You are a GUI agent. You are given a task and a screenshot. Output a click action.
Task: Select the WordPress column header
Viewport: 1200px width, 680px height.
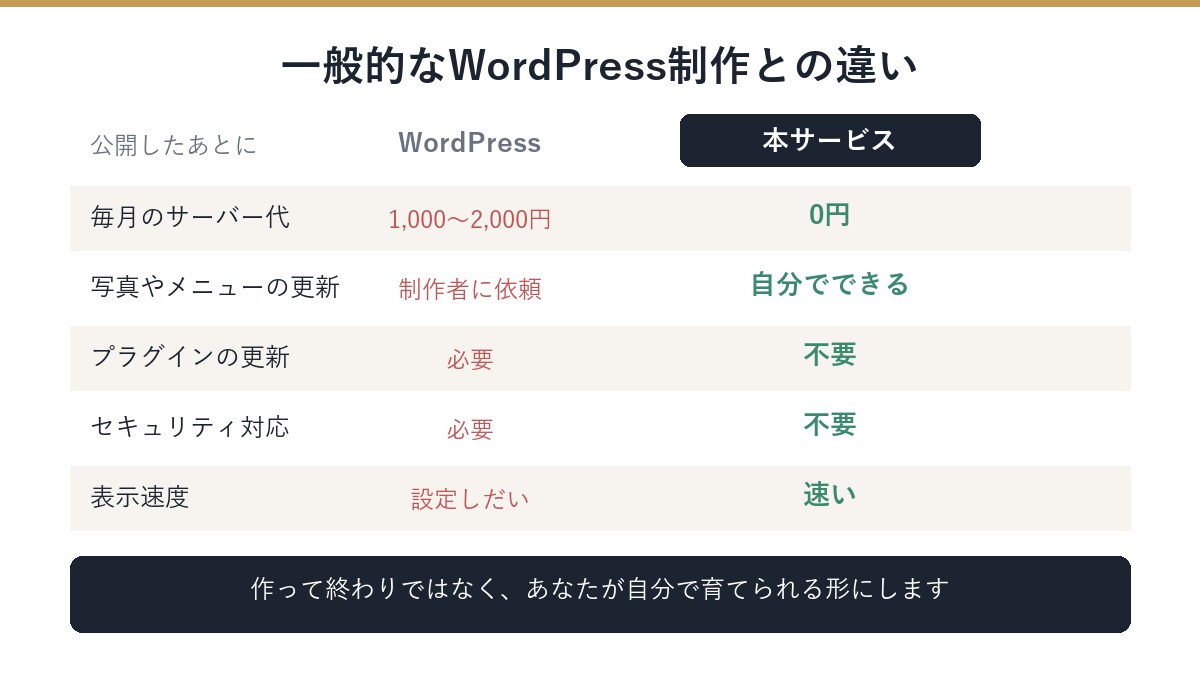[470, 143]
